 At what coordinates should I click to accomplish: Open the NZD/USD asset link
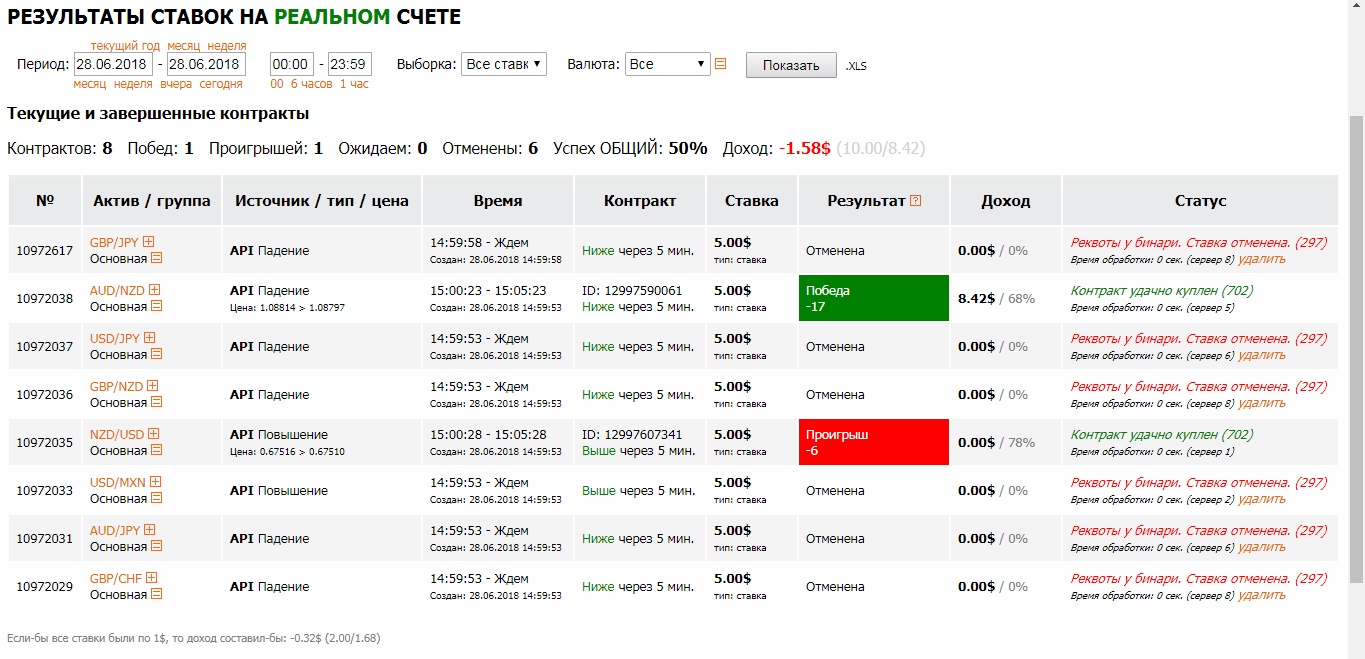(117, 434)
